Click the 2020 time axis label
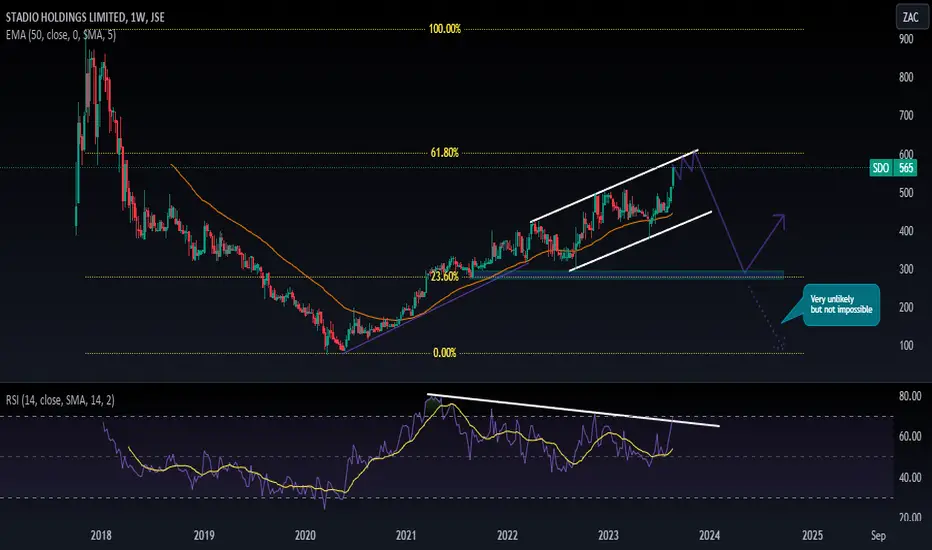The image size is (932, 550). pyautogui.click(x=305, y=535)
